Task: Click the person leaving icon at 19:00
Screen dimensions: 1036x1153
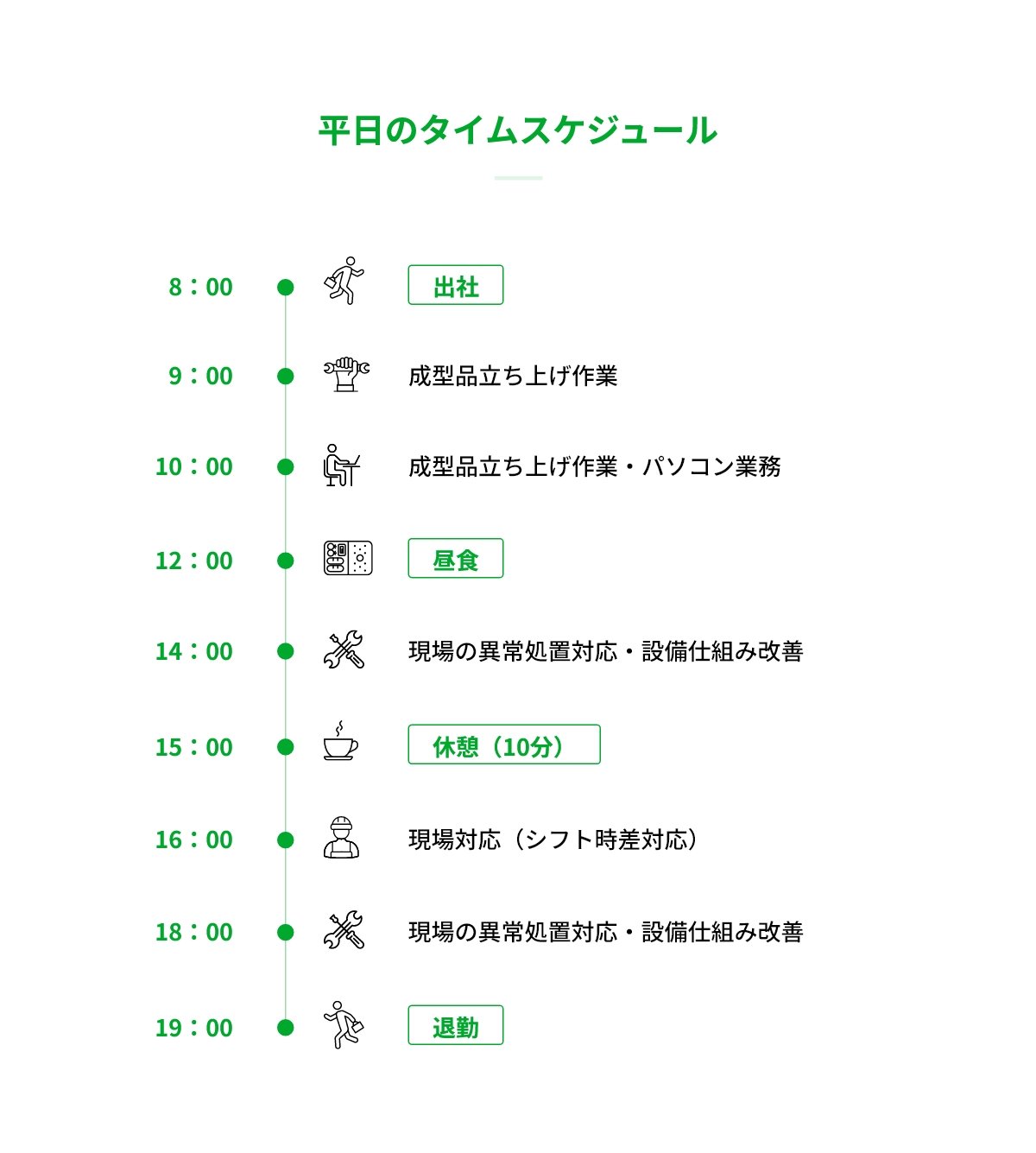Action: coord(344,1025)
